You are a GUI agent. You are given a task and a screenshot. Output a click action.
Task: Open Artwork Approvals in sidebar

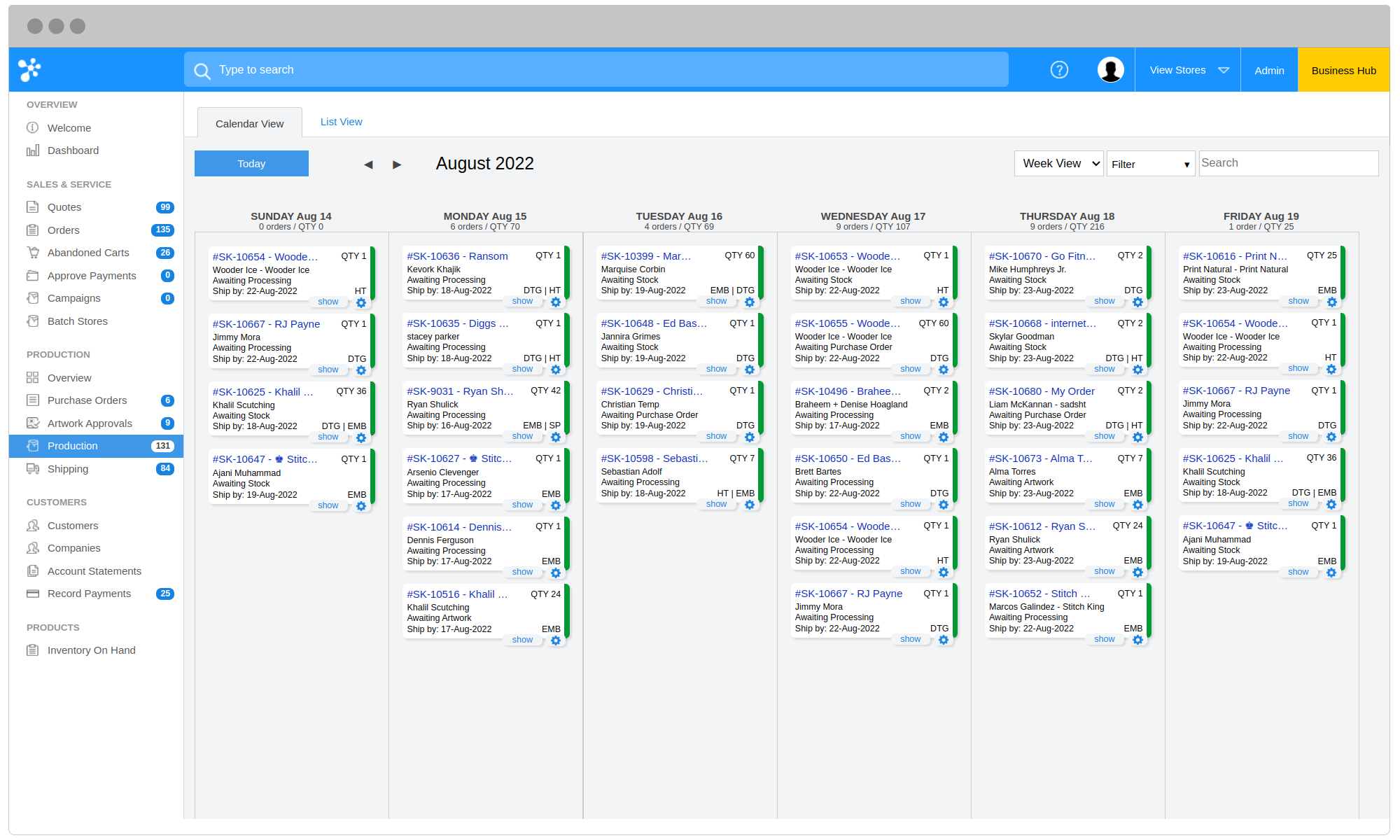click(x=90, y=423)
